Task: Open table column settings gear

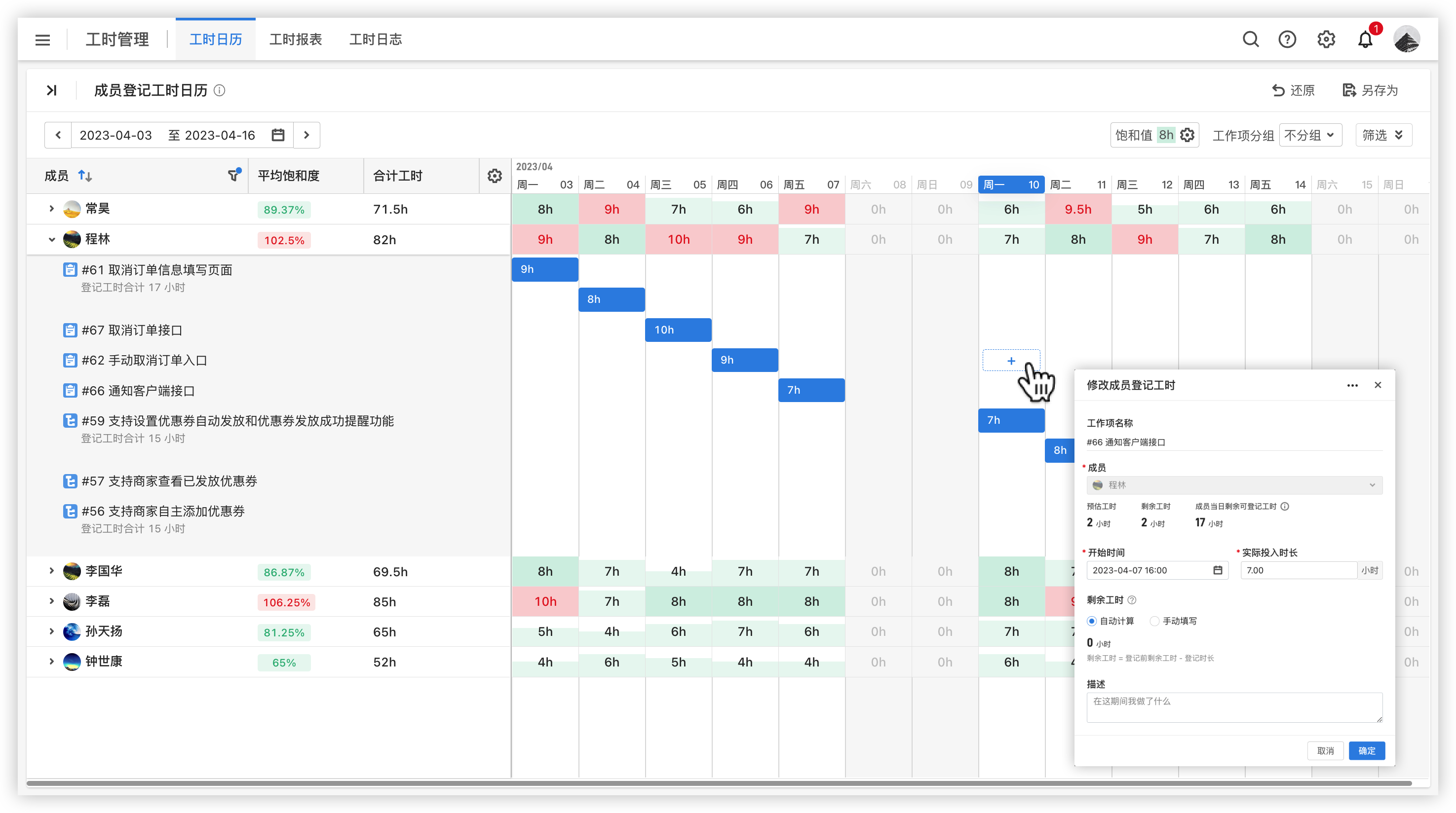Action: (495, 176)
